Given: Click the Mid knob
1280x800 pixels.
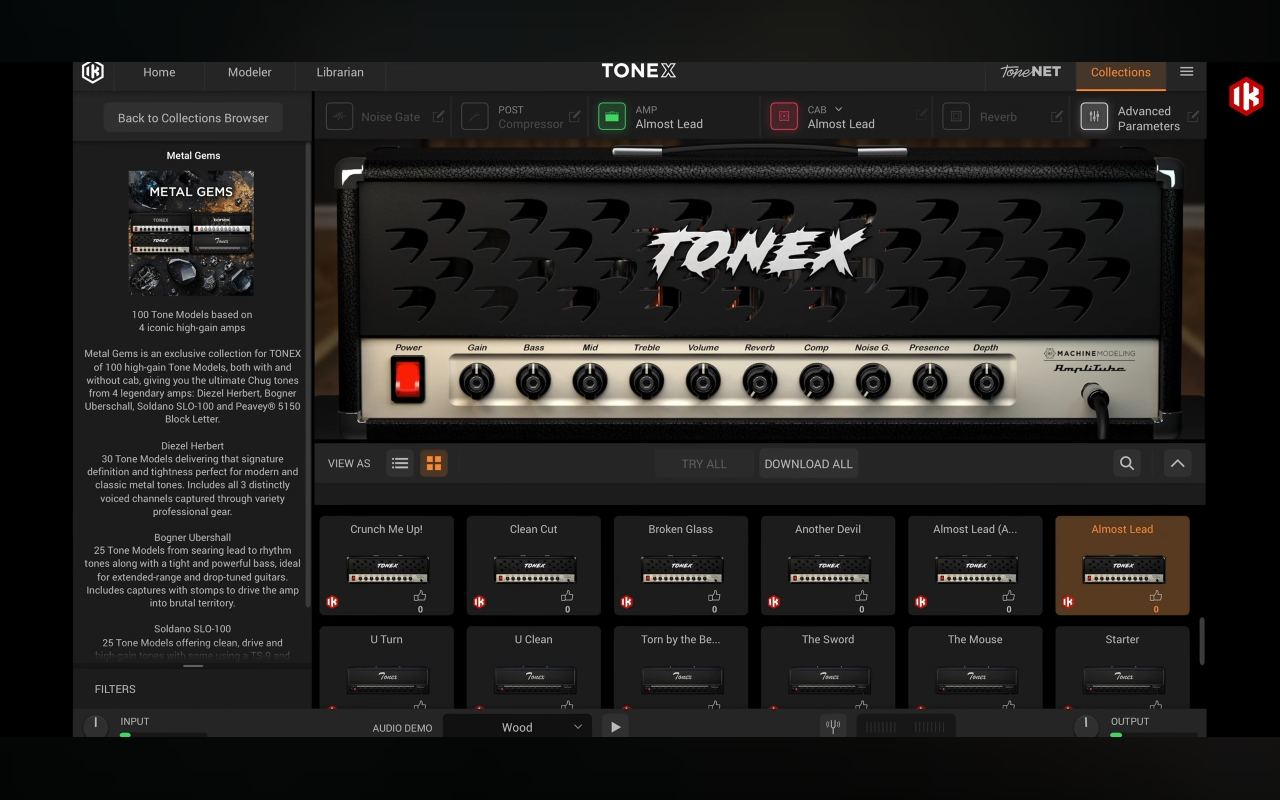Looking at the screenshot, I should pos(590,380).
